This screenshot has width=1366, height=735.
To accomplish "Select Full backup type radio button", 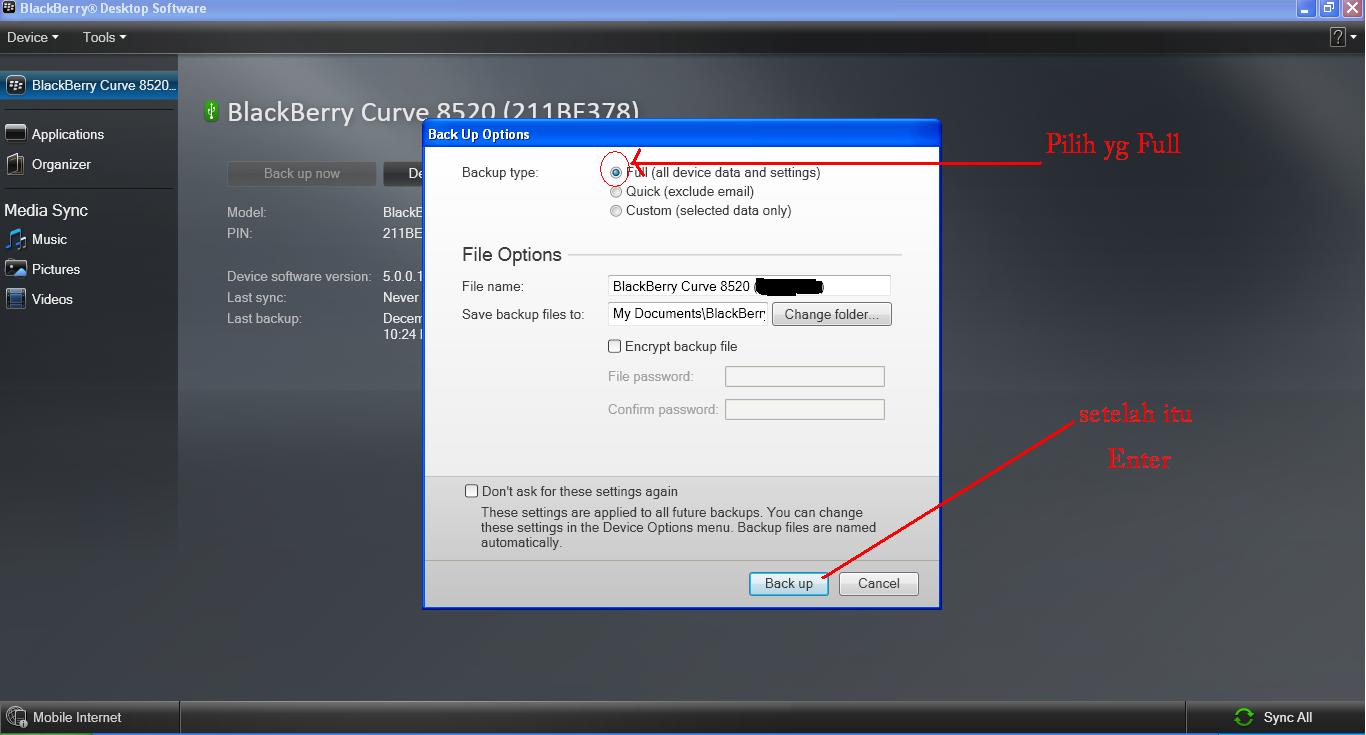I will pyautogui.click(x=616, y=173).
